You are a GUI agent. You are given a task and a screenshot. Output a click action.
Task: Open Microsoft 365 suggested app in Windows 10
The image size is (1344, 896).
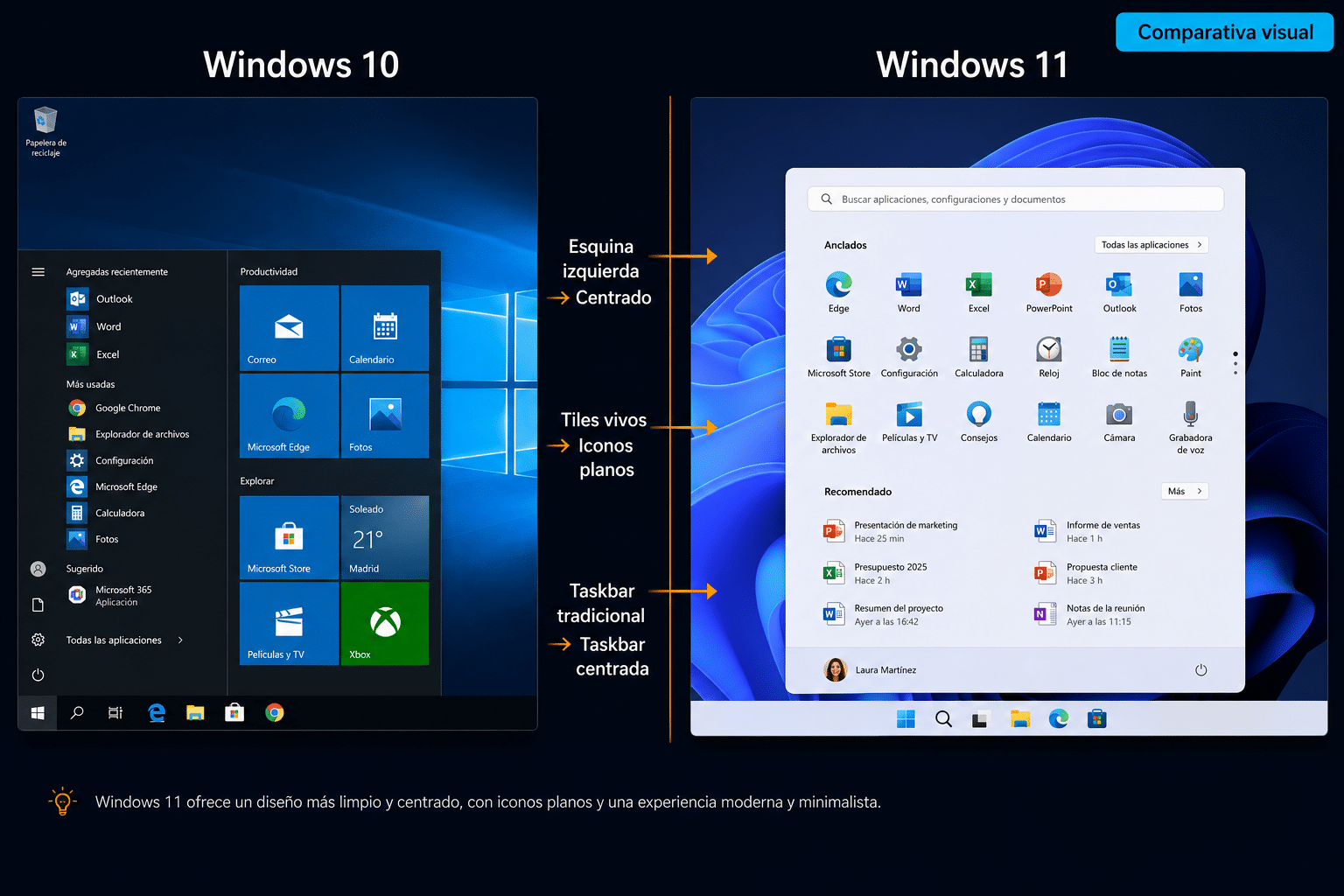109,596
